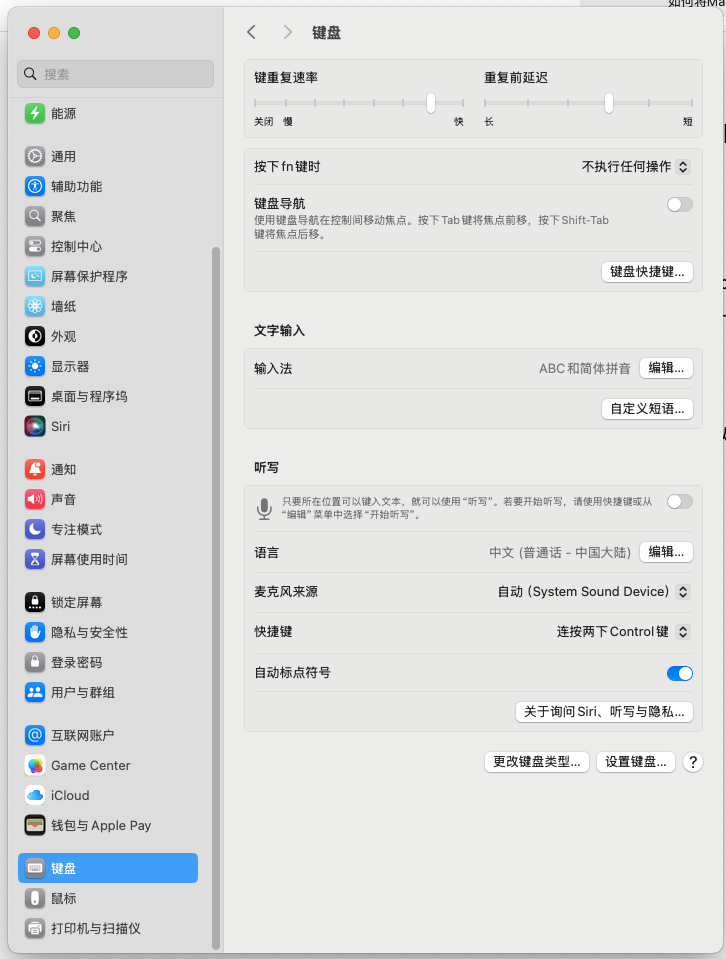The width and height of the screenshot is (726, 959).
Task: Select 鼠标 in the sidebar
Action: (64, 898)
